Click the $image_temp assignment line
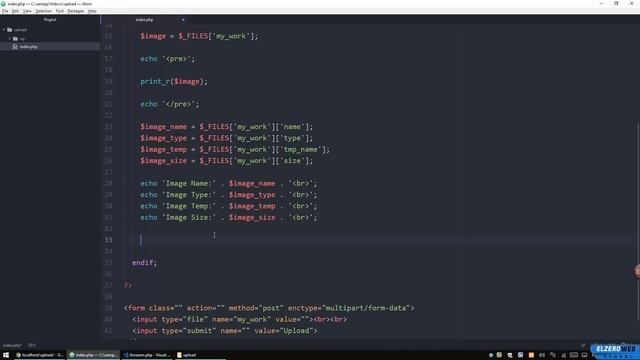 (x=235, y=149)
